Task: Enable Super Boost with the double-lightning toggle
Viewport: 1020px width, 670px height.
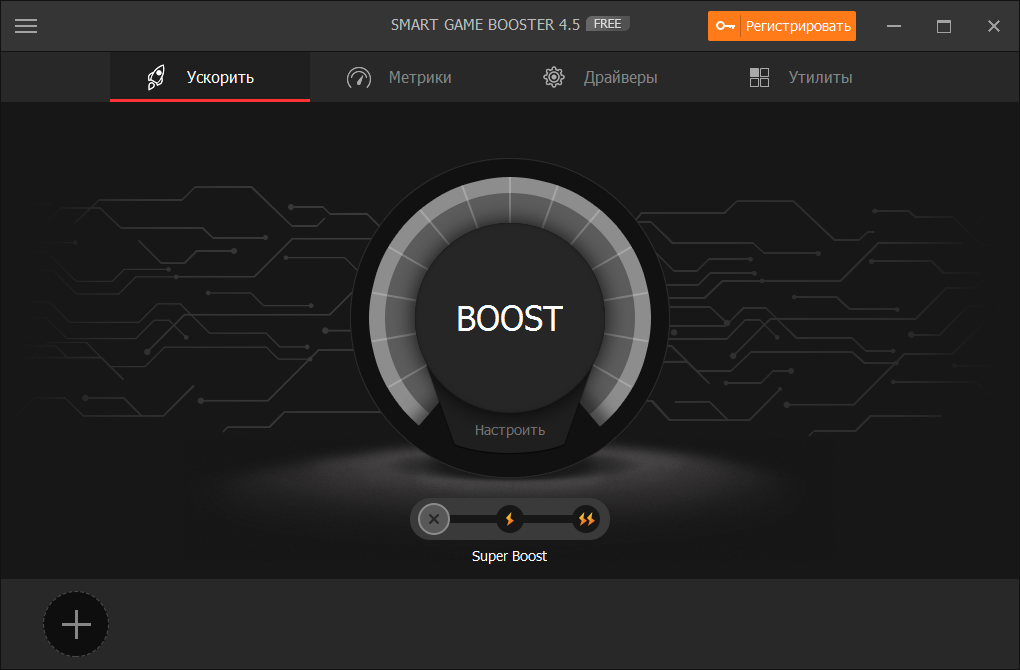Action: click(587, 519)
